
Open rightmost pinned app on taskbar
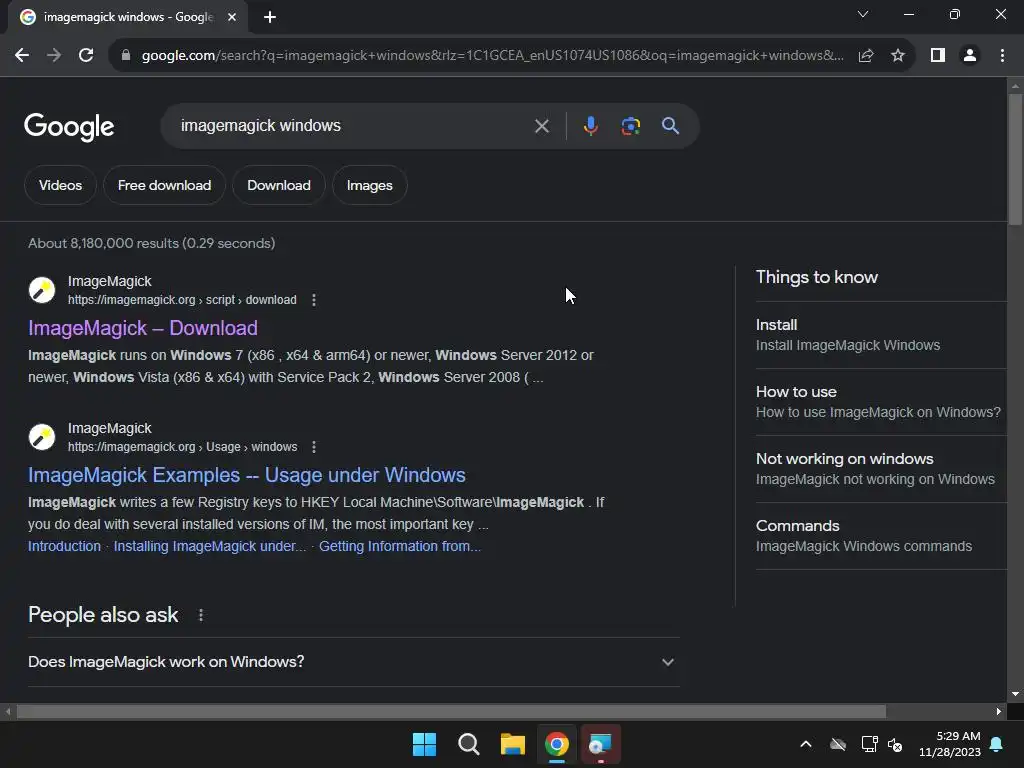(x=600, y=744)
